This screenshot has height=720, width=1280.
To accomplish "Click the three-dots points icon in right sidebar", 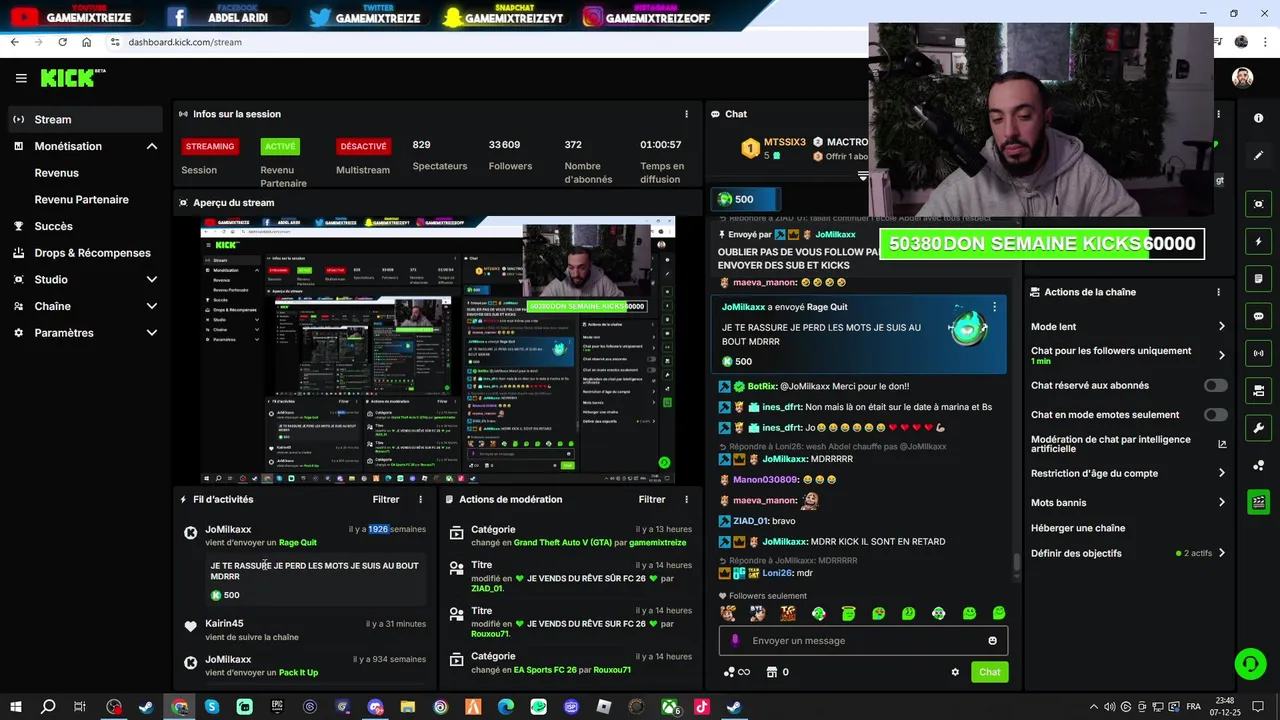I will point(1258,465).
